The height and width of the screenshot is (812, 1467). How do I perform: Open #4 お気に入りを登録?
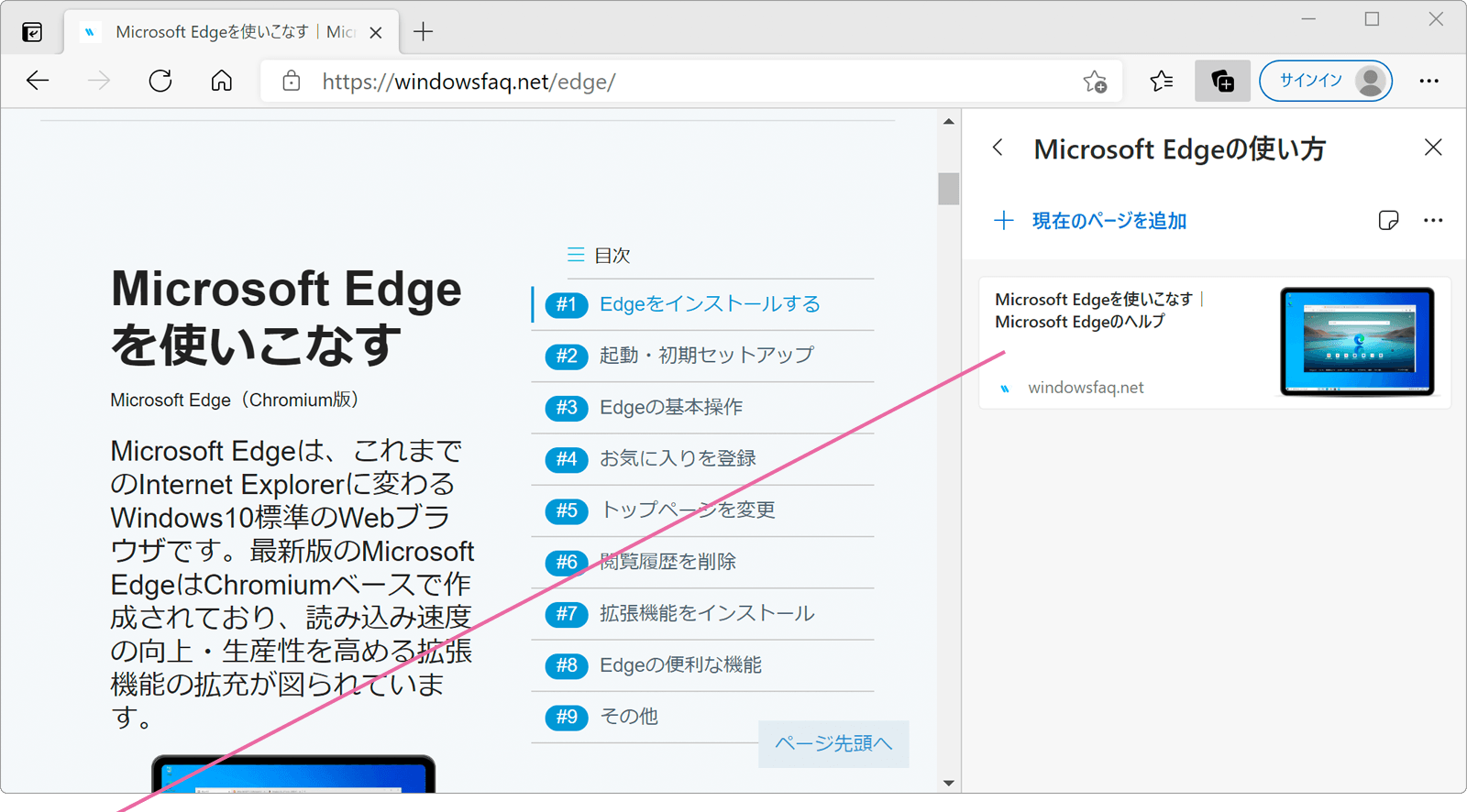(x=703, y=458)
